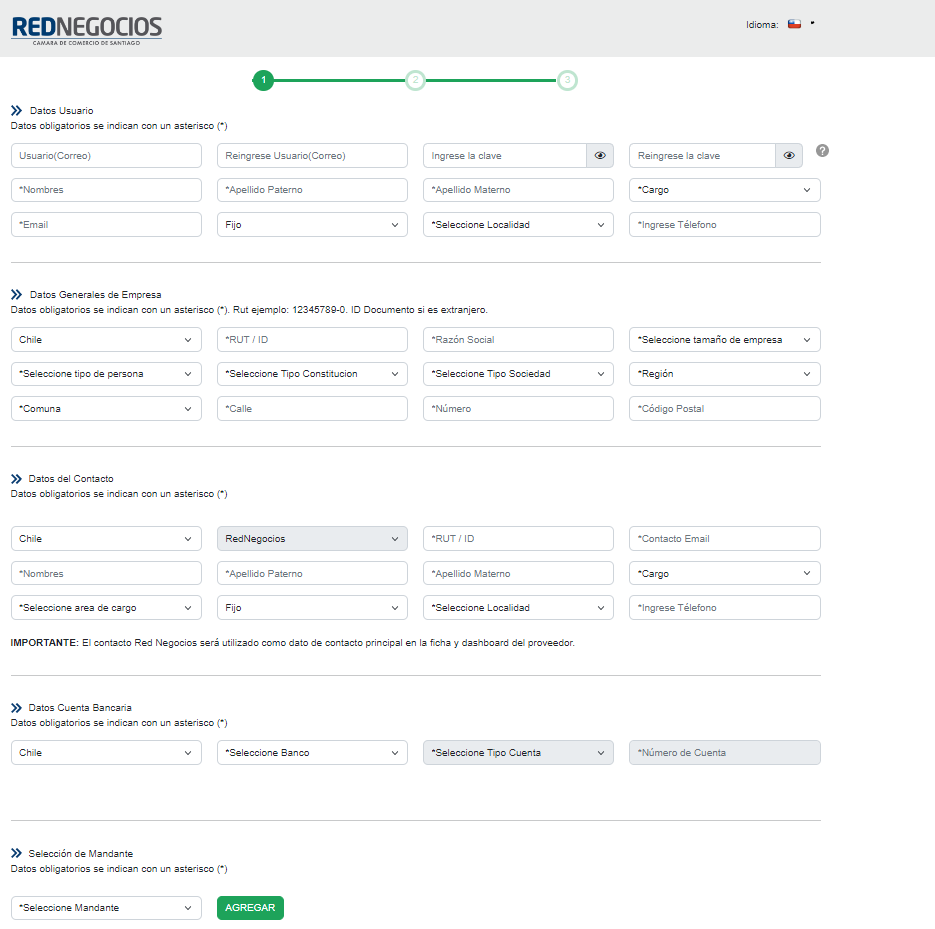Select the 'Contacto Email' text field
Viewport: 935px width, 929px height.
click(x=724, y=539)
